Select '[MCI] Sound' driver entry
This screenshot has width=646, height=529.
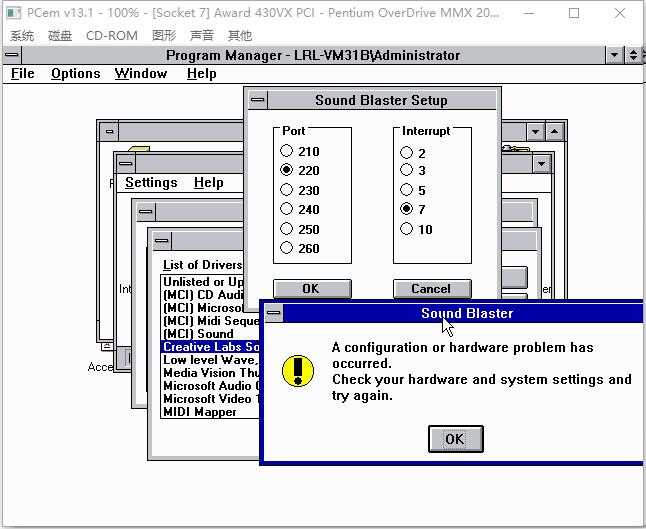211,334
